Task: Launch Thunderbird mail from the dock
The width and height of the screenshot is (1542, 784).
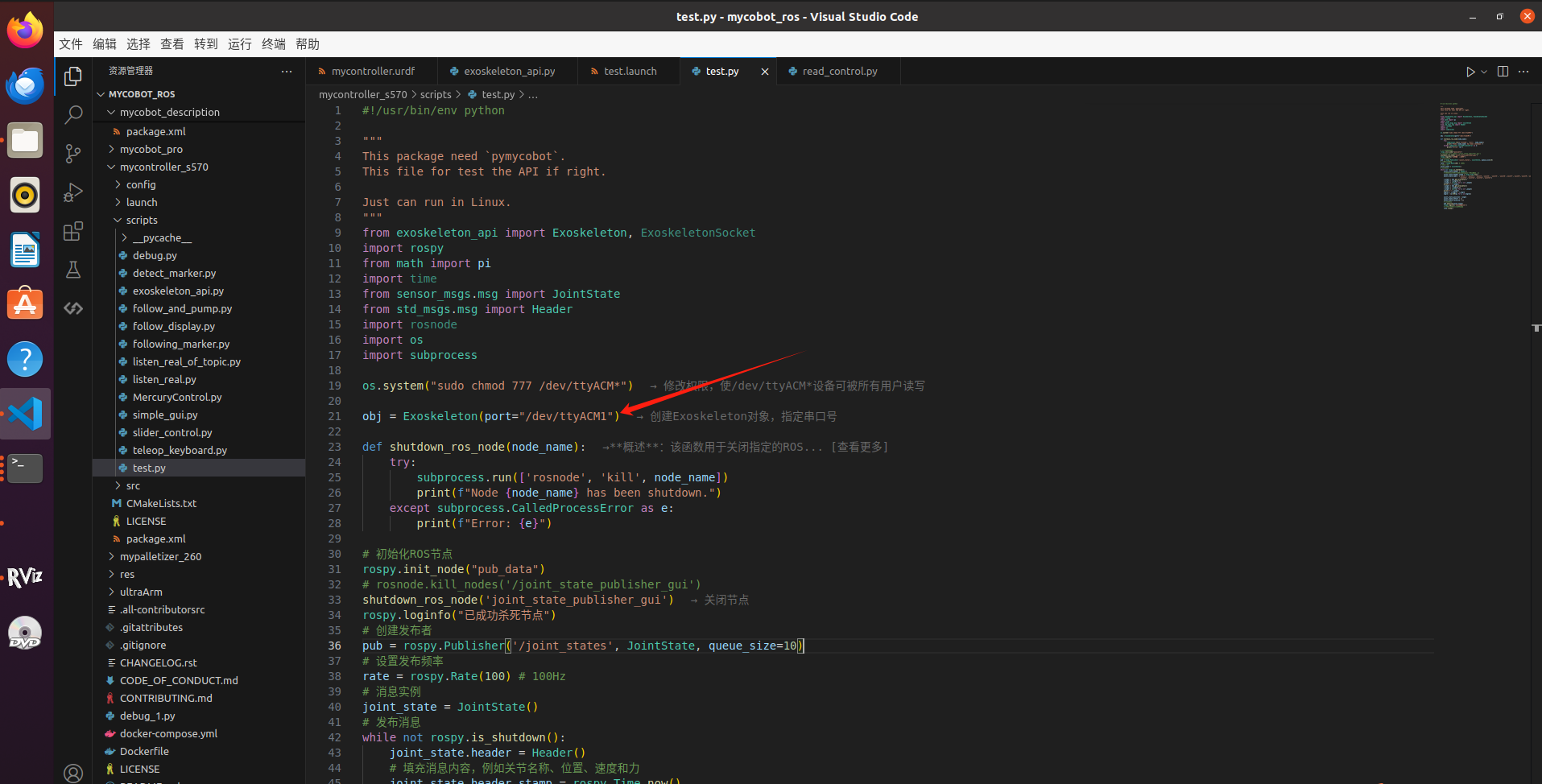Action: 25,85
